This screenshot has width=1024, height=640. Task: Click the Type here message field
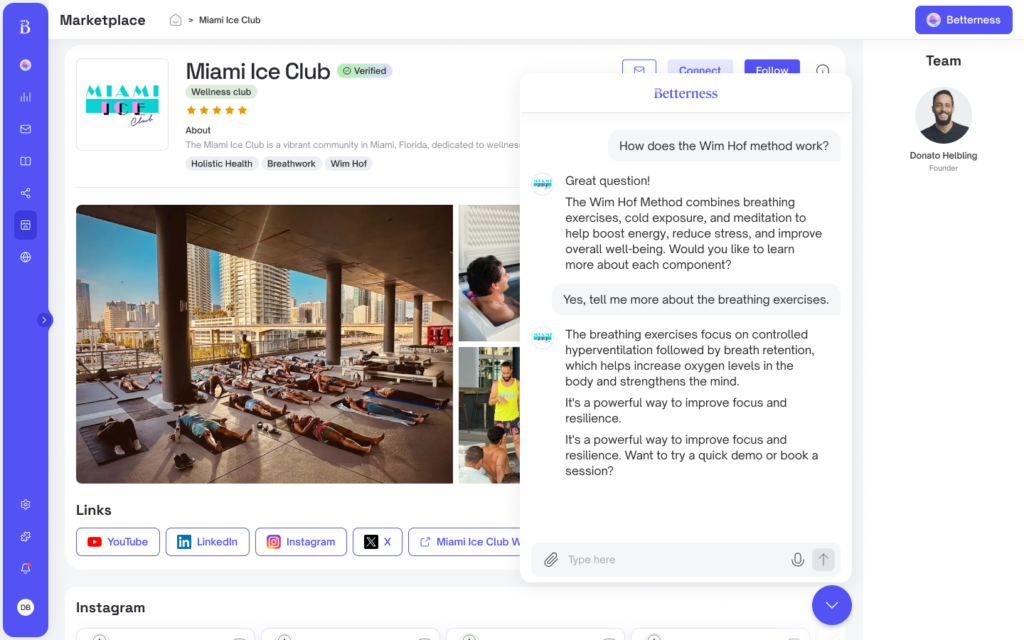coord(673,560)
